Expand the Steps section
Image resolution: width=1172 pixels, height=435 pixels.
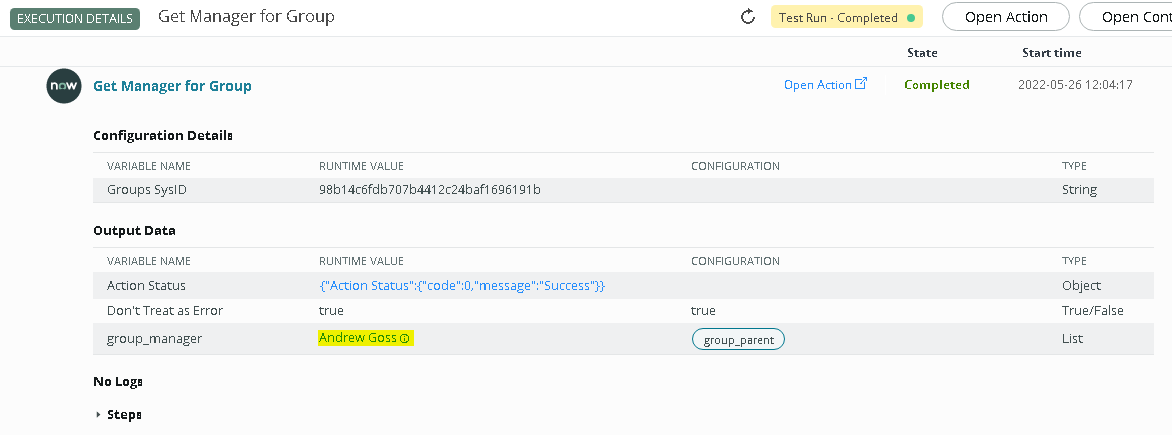(98, 415)
